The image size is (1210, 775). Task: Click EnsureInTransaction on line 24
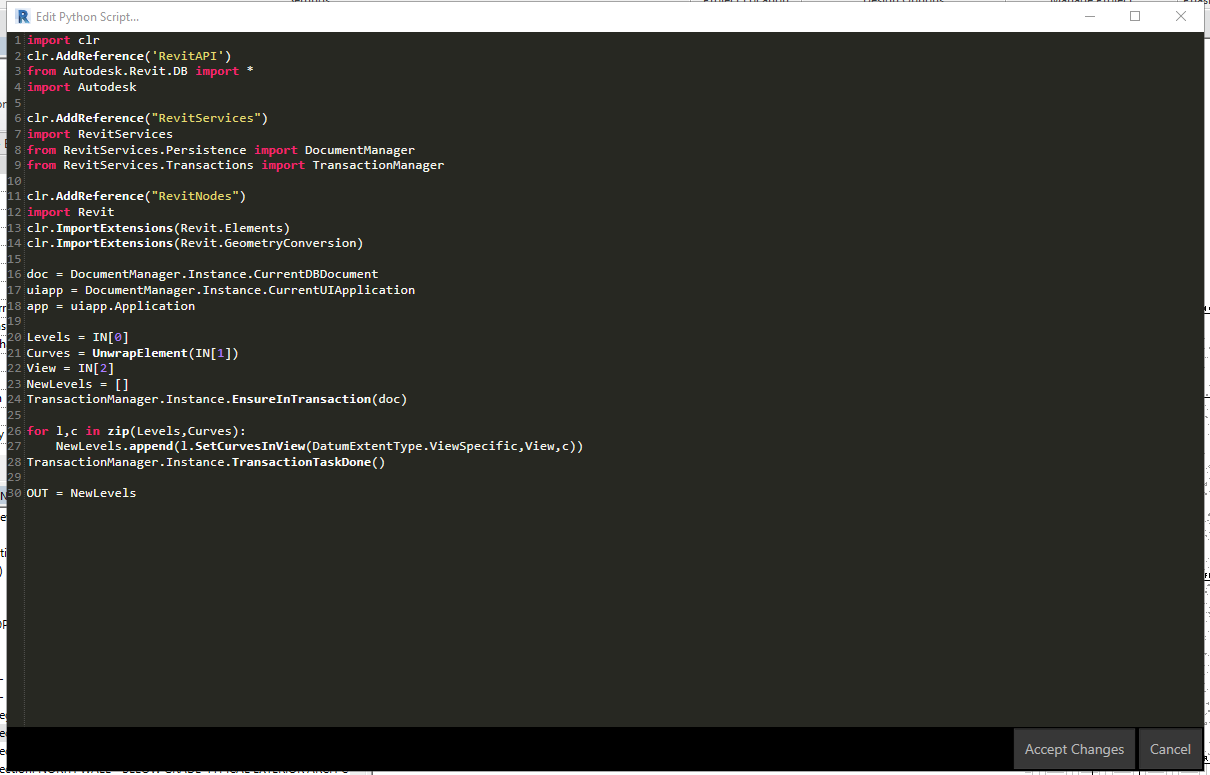[x=301, y=399]
